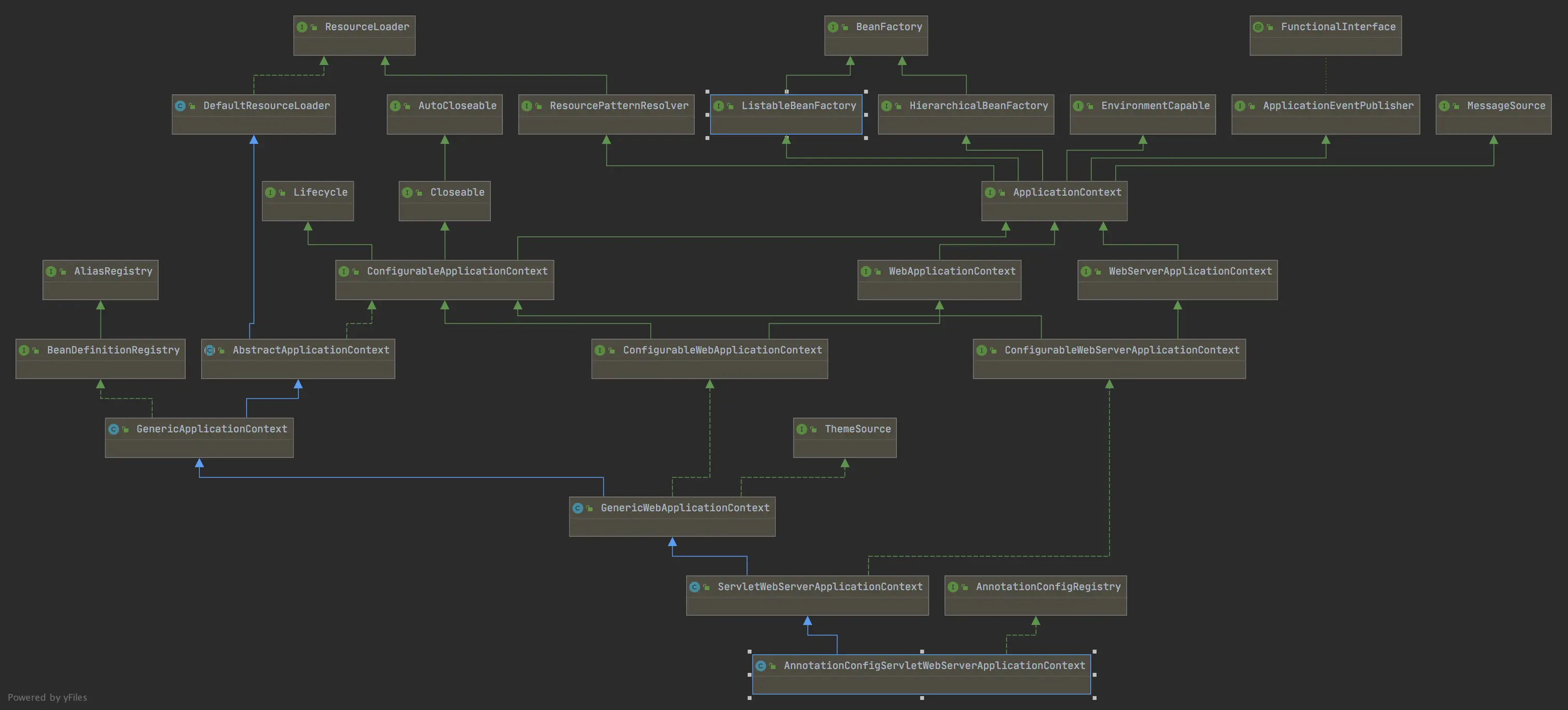
Task: Click the class icon on ServletWebServerApplicationContext node
Action: 694,587
